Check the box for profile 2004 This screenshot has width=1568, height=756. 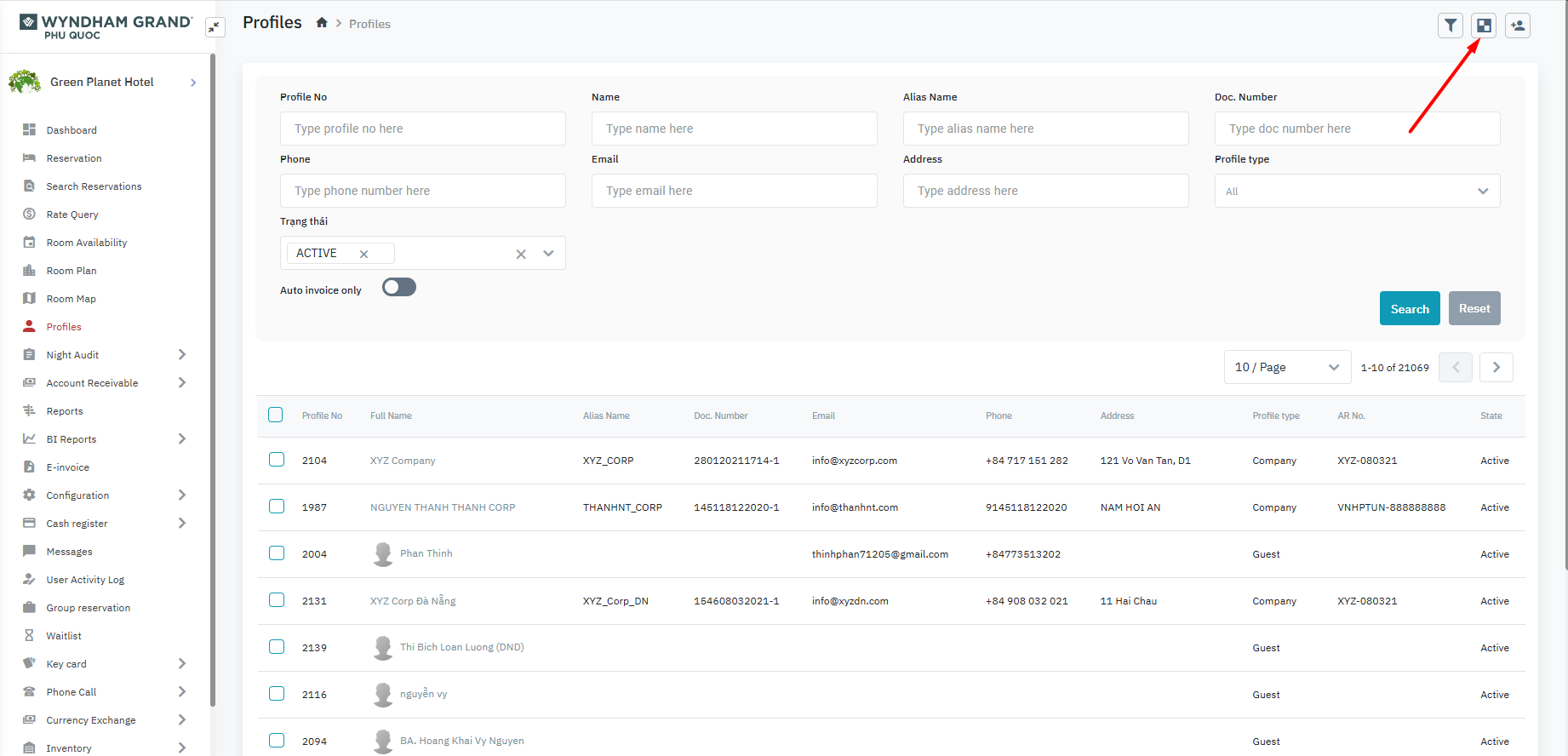click(x=277, y=553)
